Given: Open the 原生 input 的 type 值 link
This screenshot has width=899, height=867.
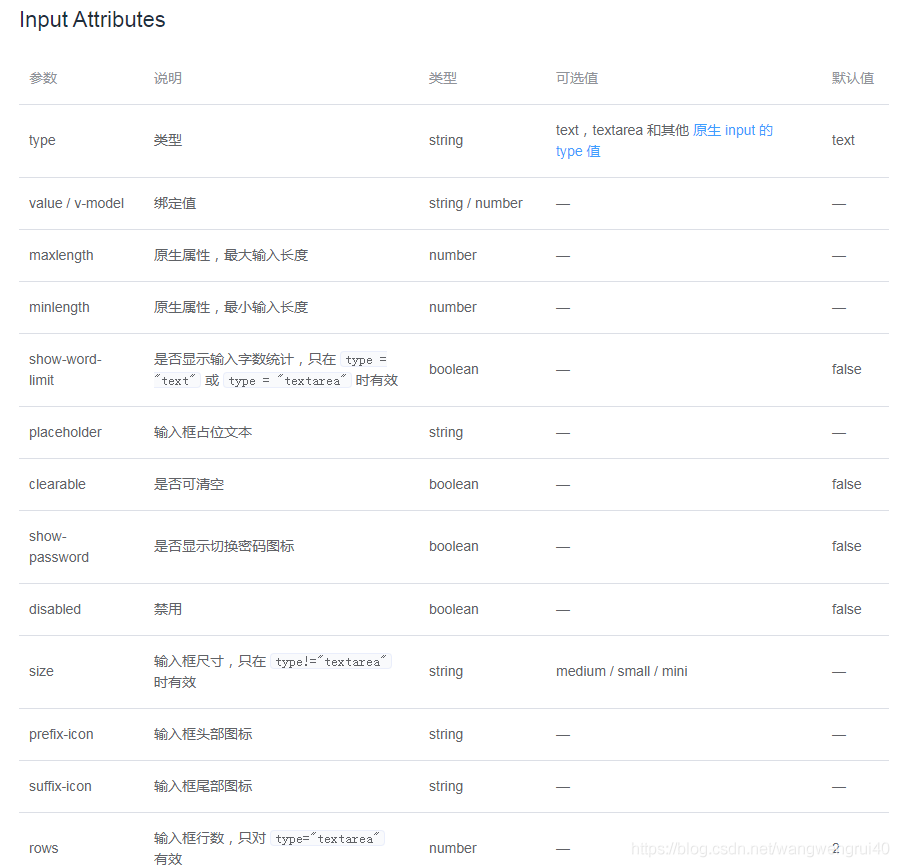Looking at the screenshot, I should pyautogui.click(x=732, y=131).
